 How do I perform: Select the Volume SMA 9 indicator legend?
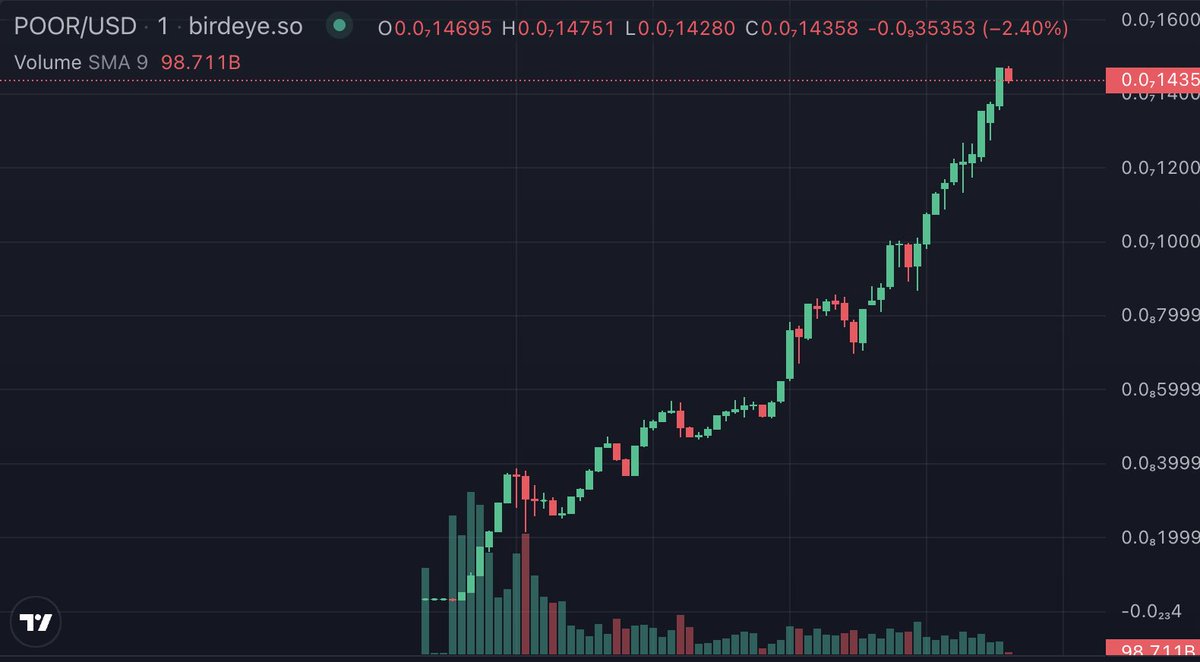pyautogui.click(x=81, y=63)
